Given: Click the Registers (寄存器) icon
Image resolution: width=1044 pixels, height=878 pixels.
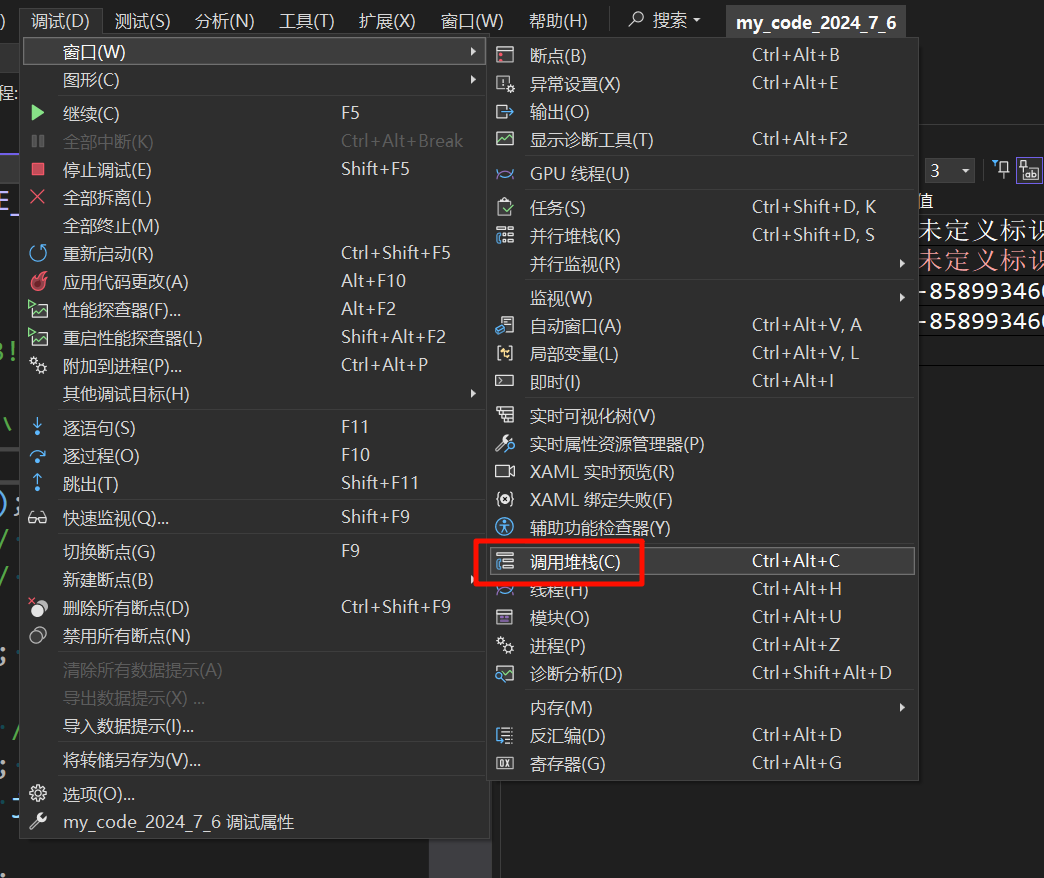Looking at the screenshot, I should [505, 764].
